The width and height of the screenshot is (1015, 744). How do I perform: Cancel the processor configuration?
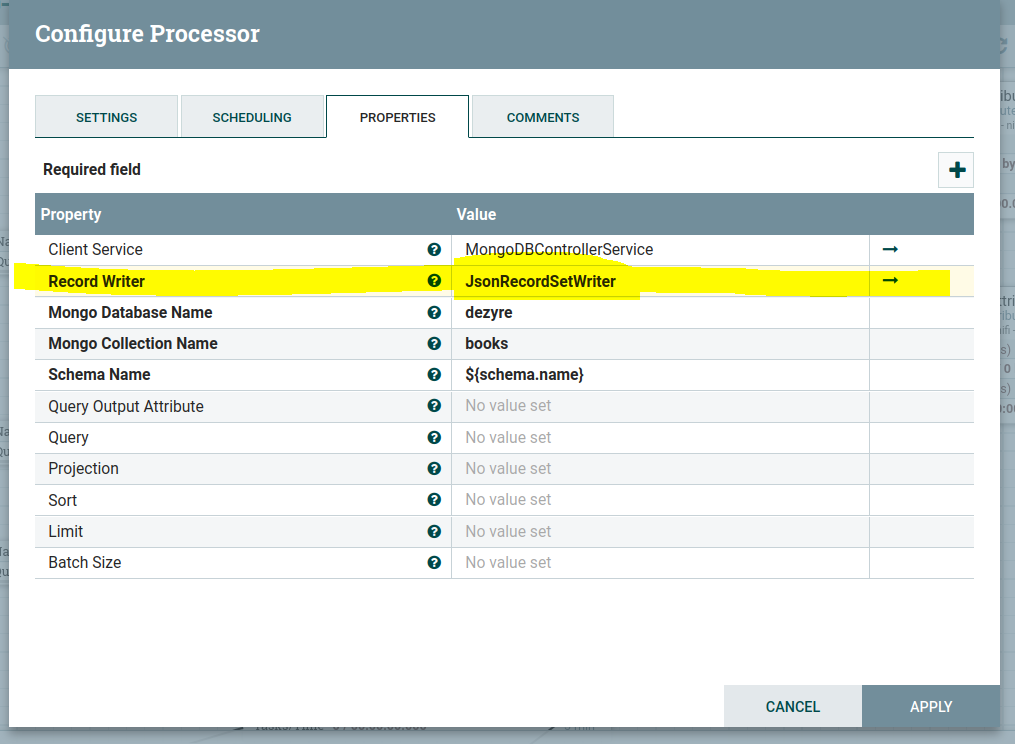[x=792, y=707]
